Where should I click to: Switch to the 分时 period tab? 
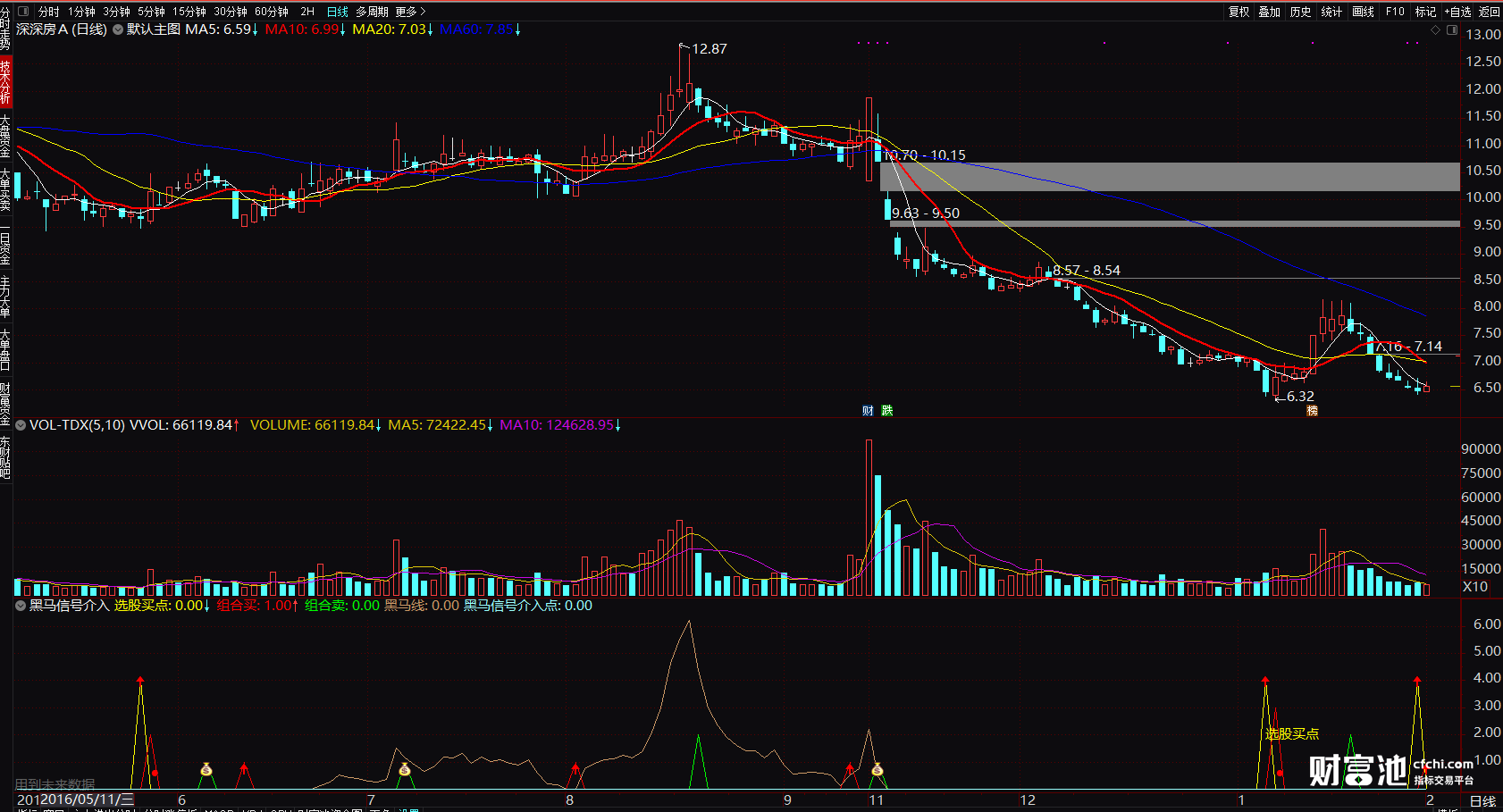click(48, 12)
